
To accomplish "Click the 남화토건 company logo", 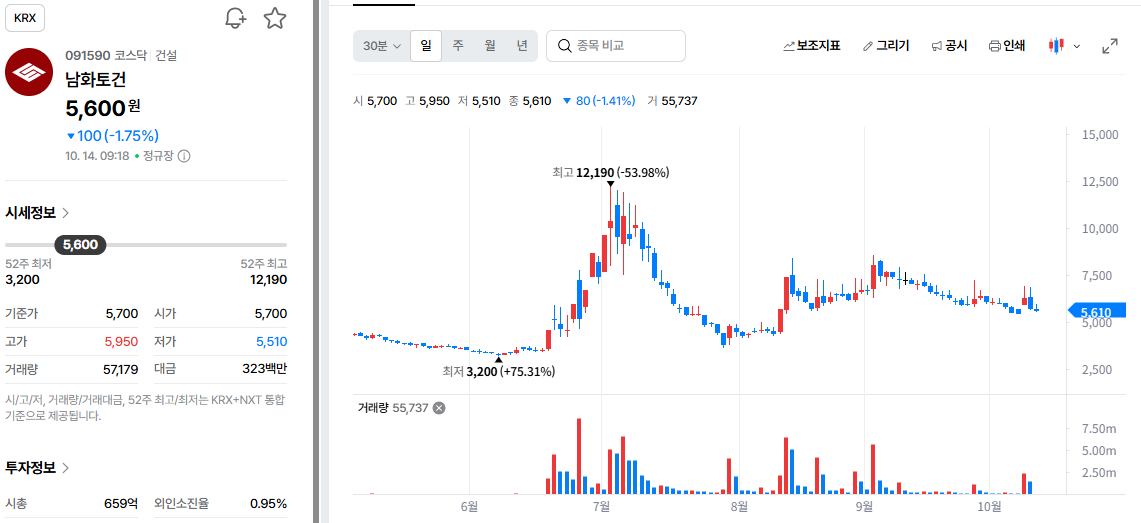I will [28, 73].
